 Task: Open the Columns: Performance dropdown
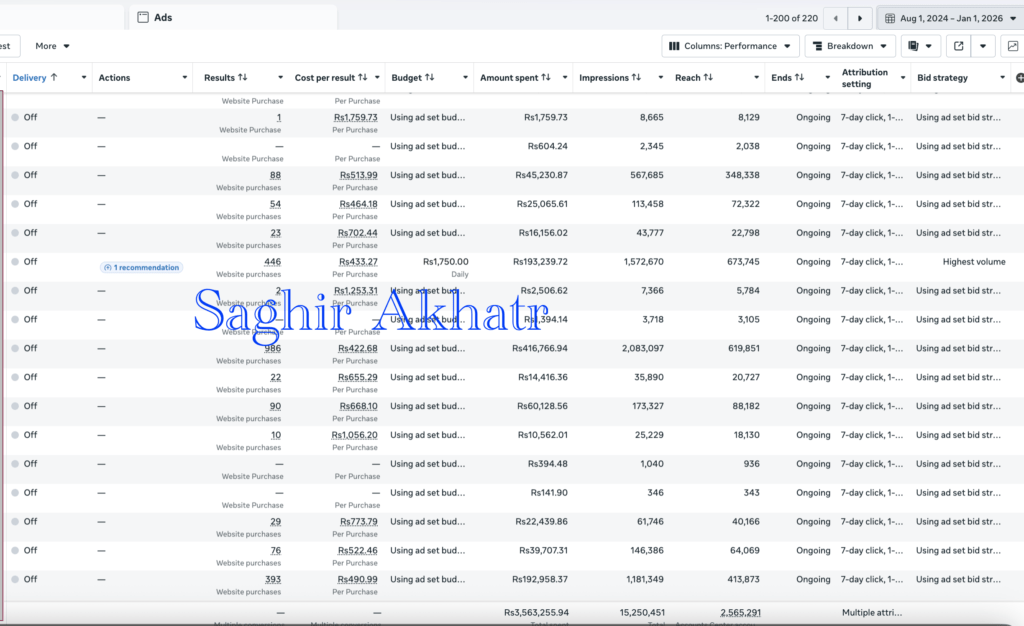730,46
